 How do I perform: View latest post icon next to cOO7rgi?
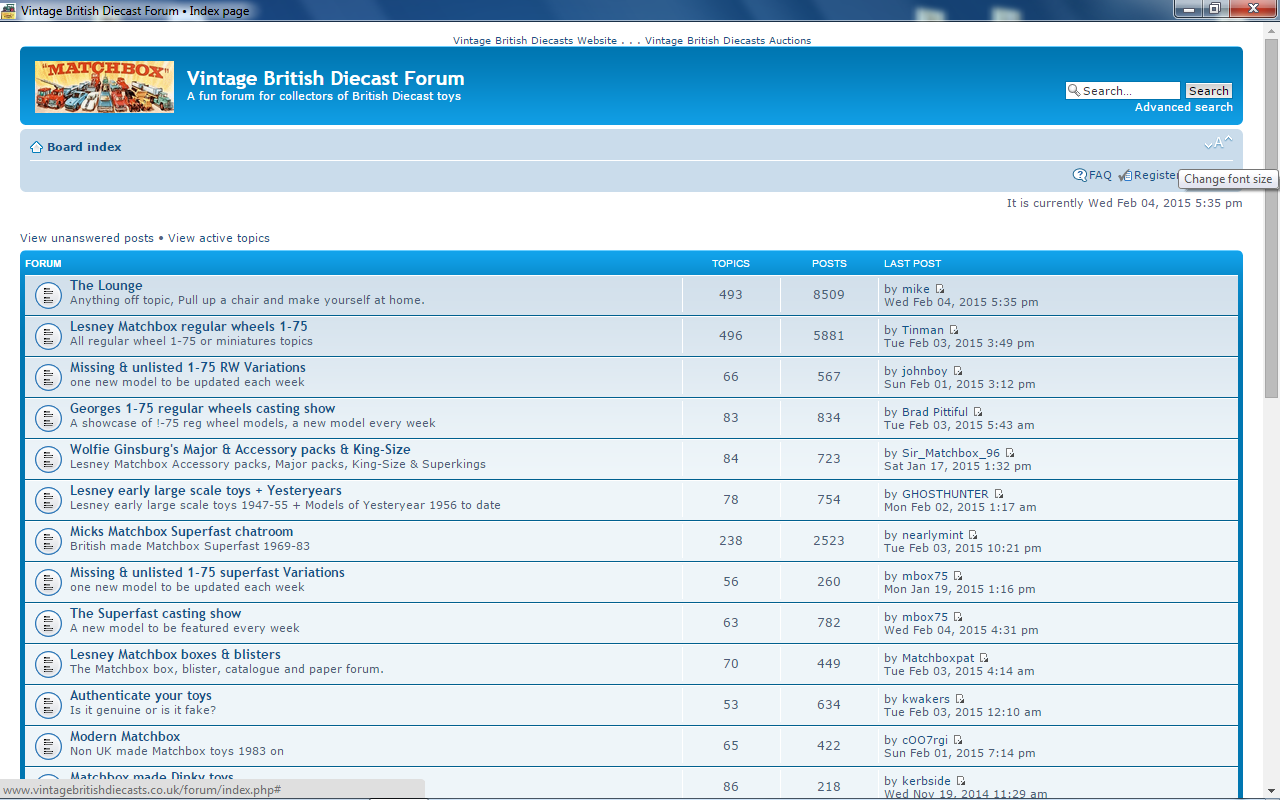[x=958, y=740]
